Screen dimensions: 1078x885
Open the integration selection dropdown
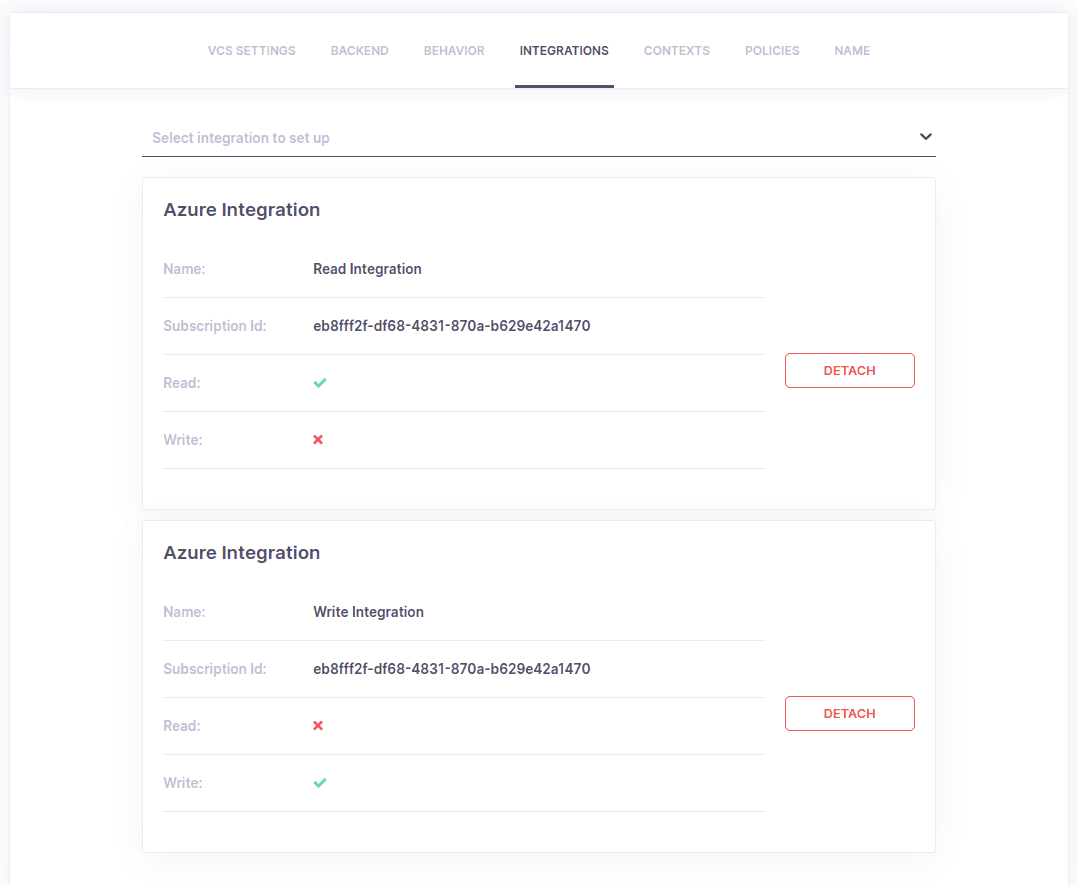coord(539,137)
